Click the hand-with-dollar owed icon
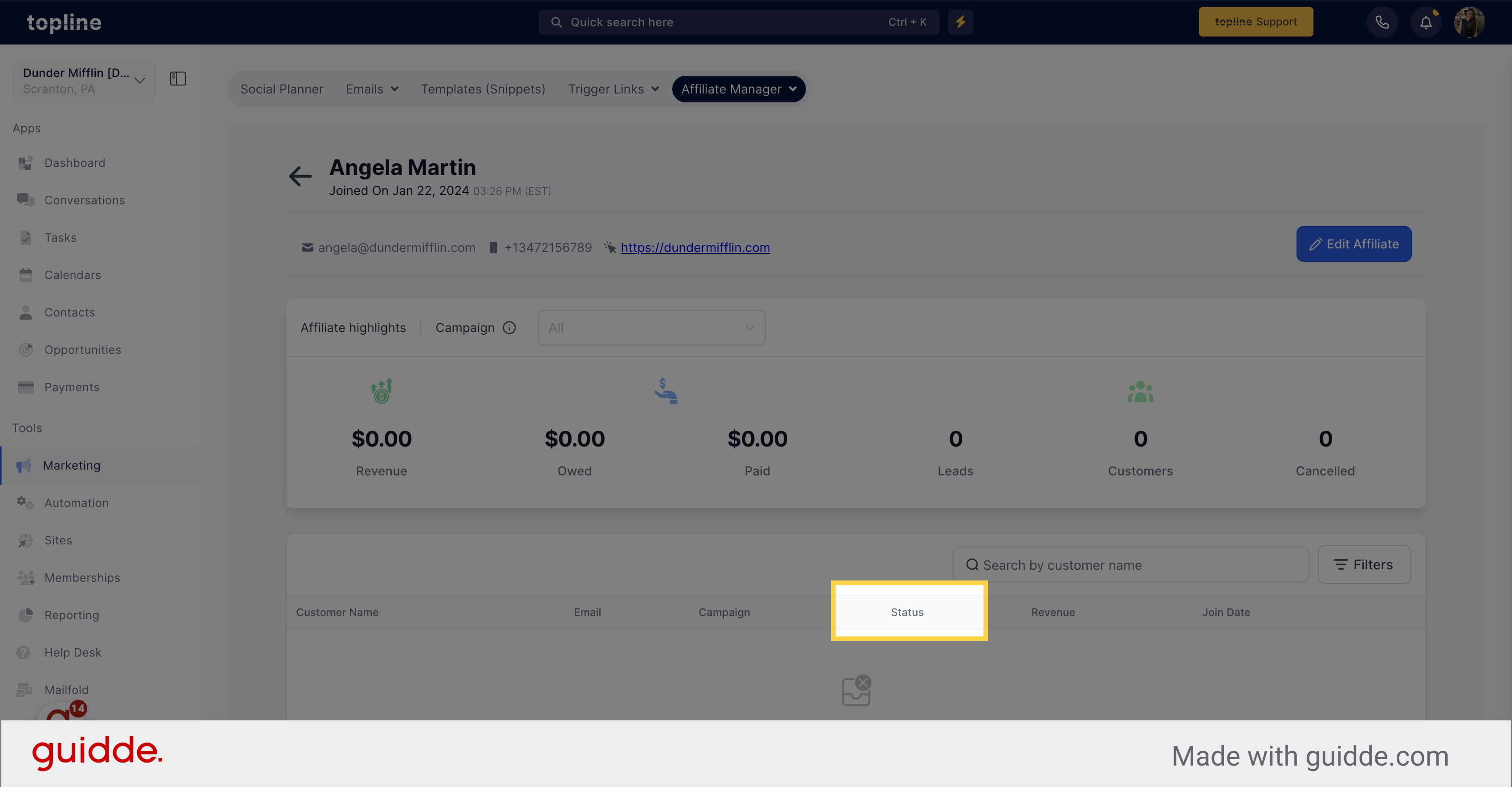The width and height of the screenshot is (1512, 787). tap(666, 391)
